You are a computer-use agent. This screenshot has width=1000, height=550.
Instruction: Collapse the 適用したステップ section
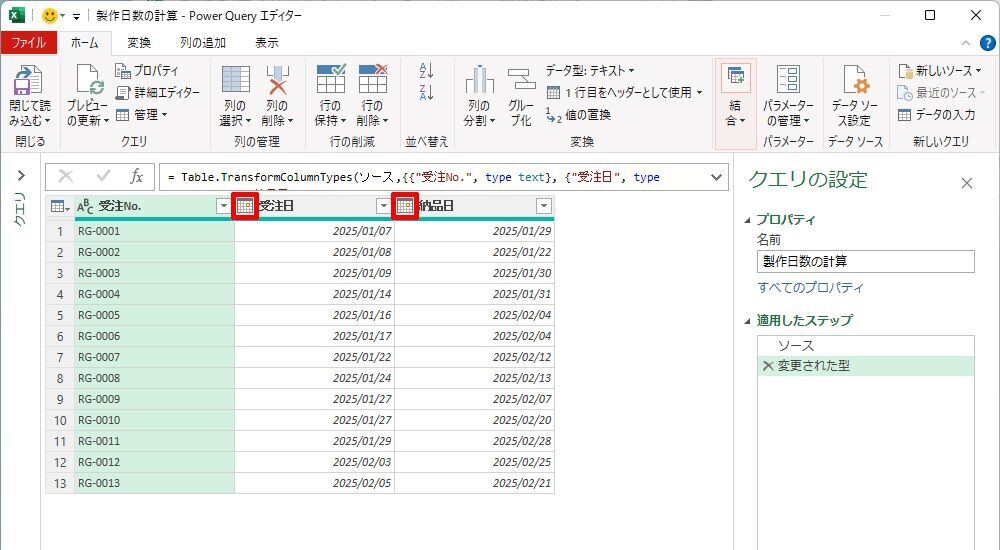(x=747, y=321)
